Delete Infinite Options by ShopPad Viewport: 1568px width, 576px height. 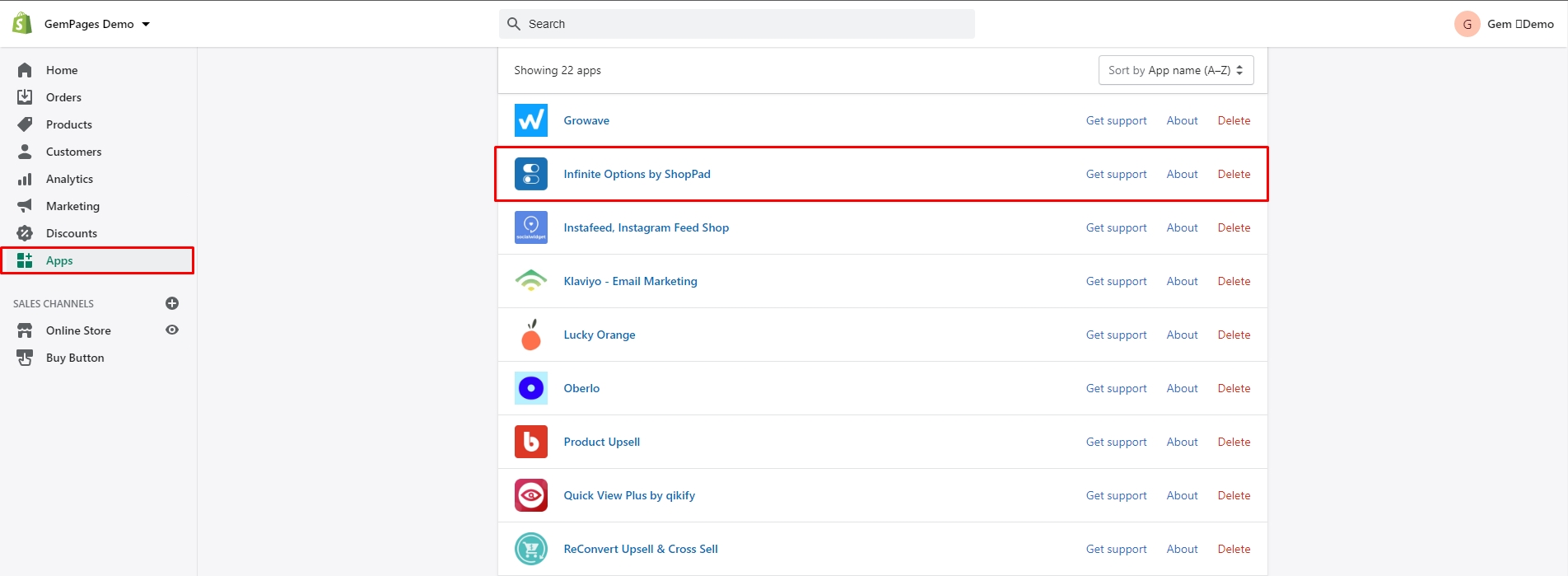point(1234,174)
